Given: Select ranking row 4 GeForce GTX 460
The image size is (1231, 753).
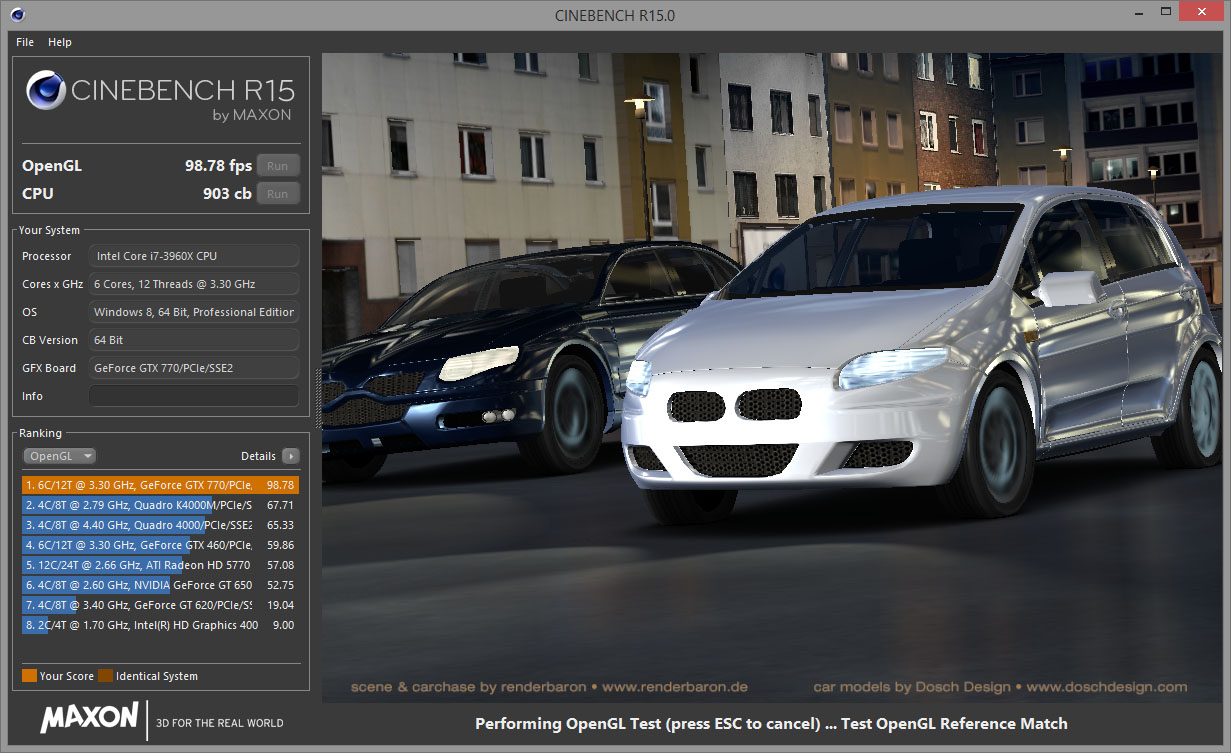Looking at the screenshot, I should point(160,545).
